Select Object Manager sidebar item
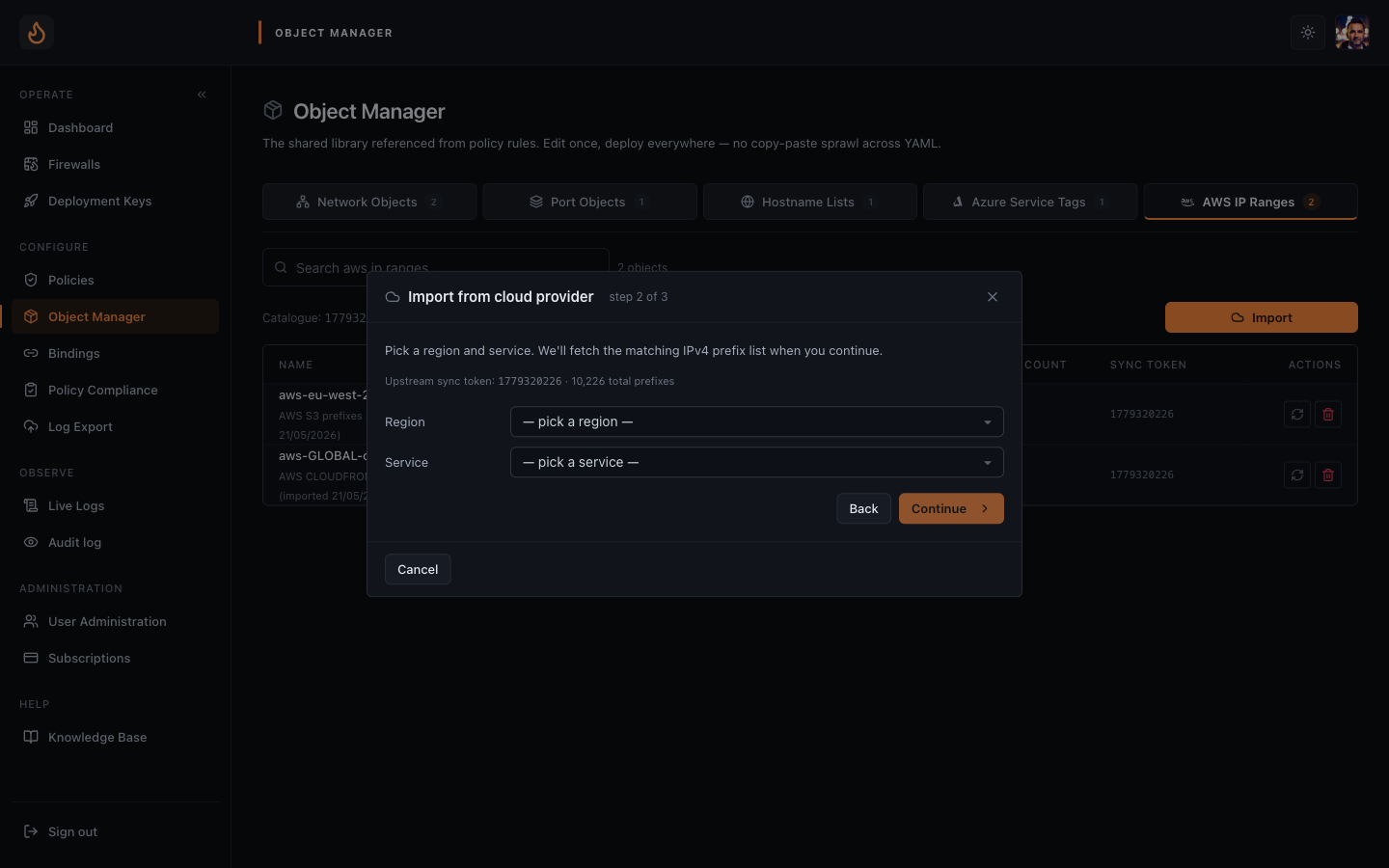The image size is (1389, 868). click(x=116, y=316)
